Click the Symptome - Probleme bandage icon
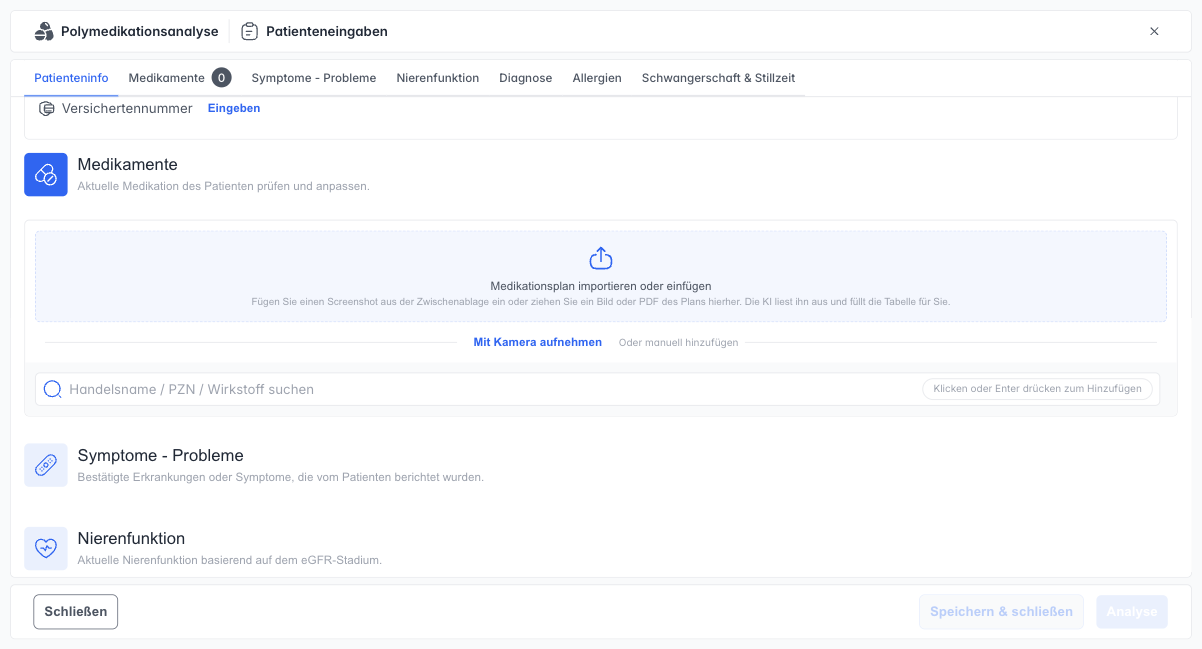The width and height of the screenshot is (1202, 649). click(46, 465)
